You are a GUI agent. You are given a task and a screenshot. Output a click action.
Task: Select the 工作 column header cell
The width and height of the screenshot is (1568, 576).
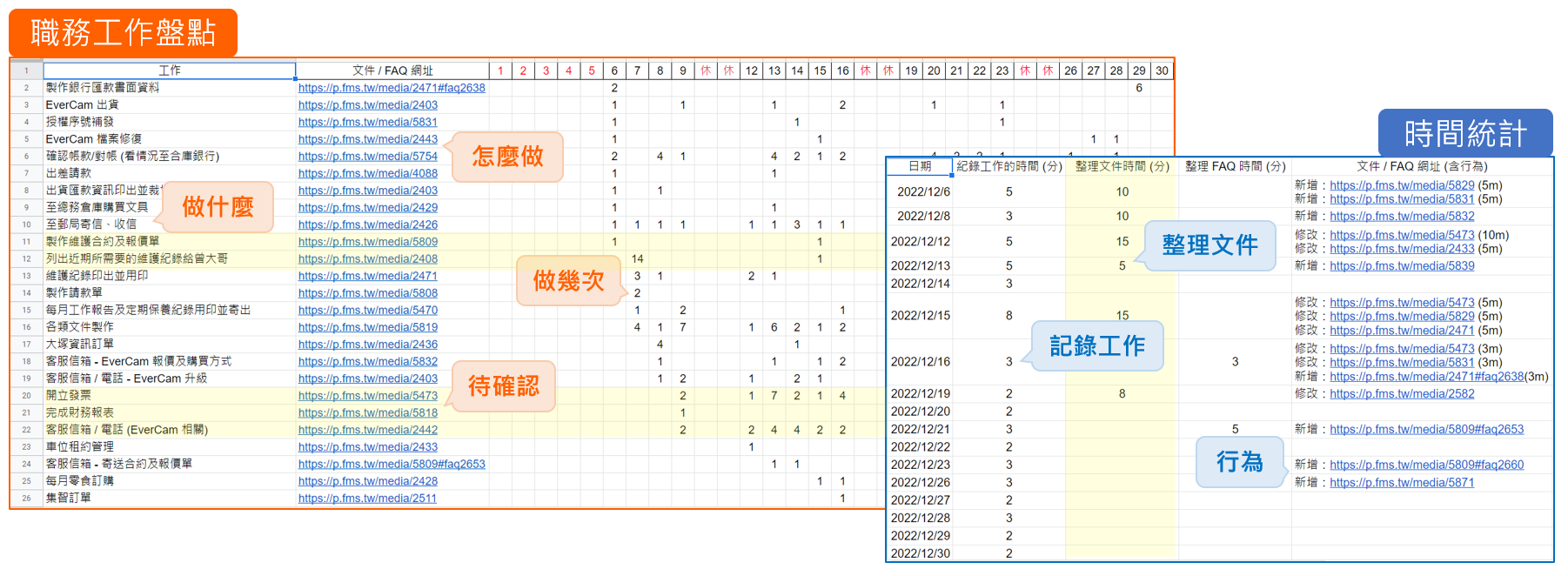click(170, 70)
